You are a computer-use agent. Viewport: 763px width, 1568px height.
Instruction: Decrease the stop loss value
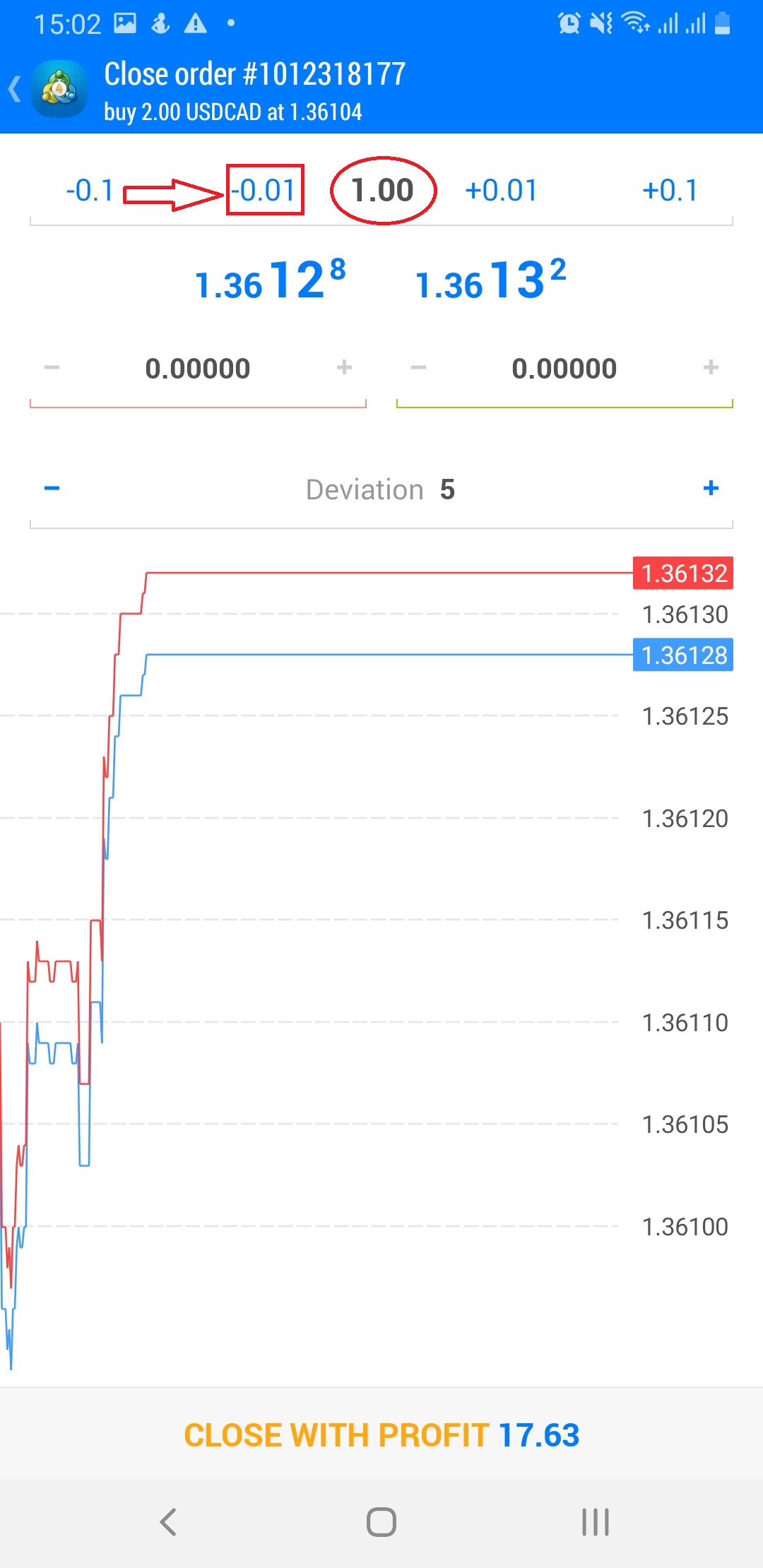coord(52,367)
